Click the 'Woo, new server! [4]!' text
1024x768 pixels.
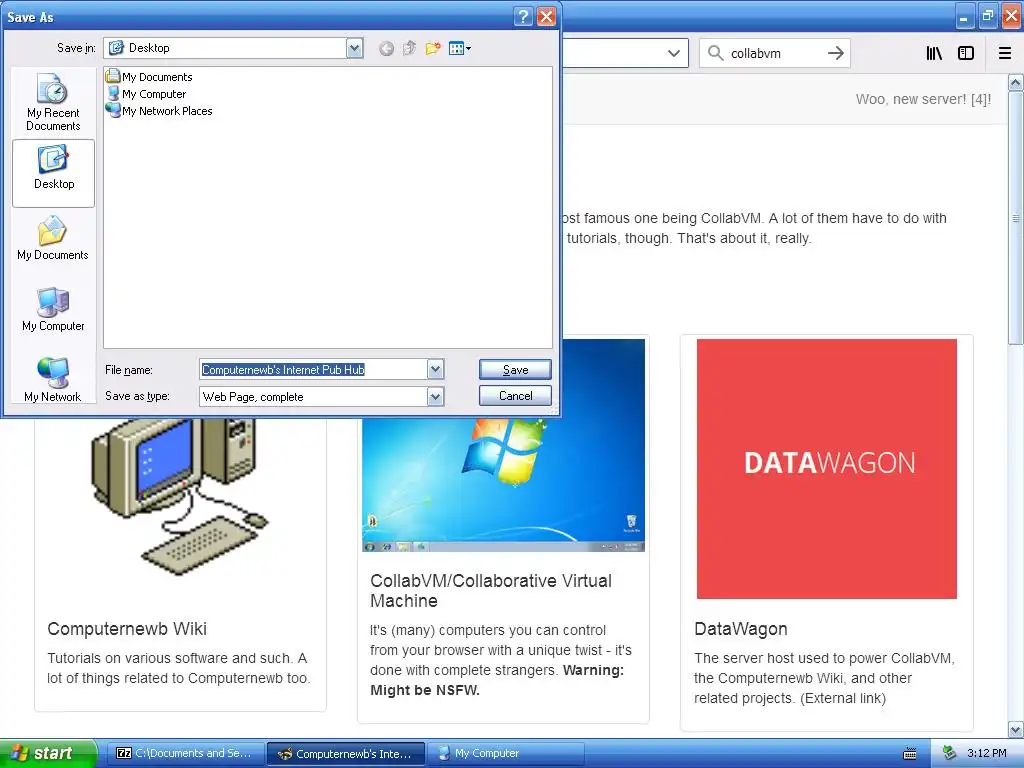(923, 99)
